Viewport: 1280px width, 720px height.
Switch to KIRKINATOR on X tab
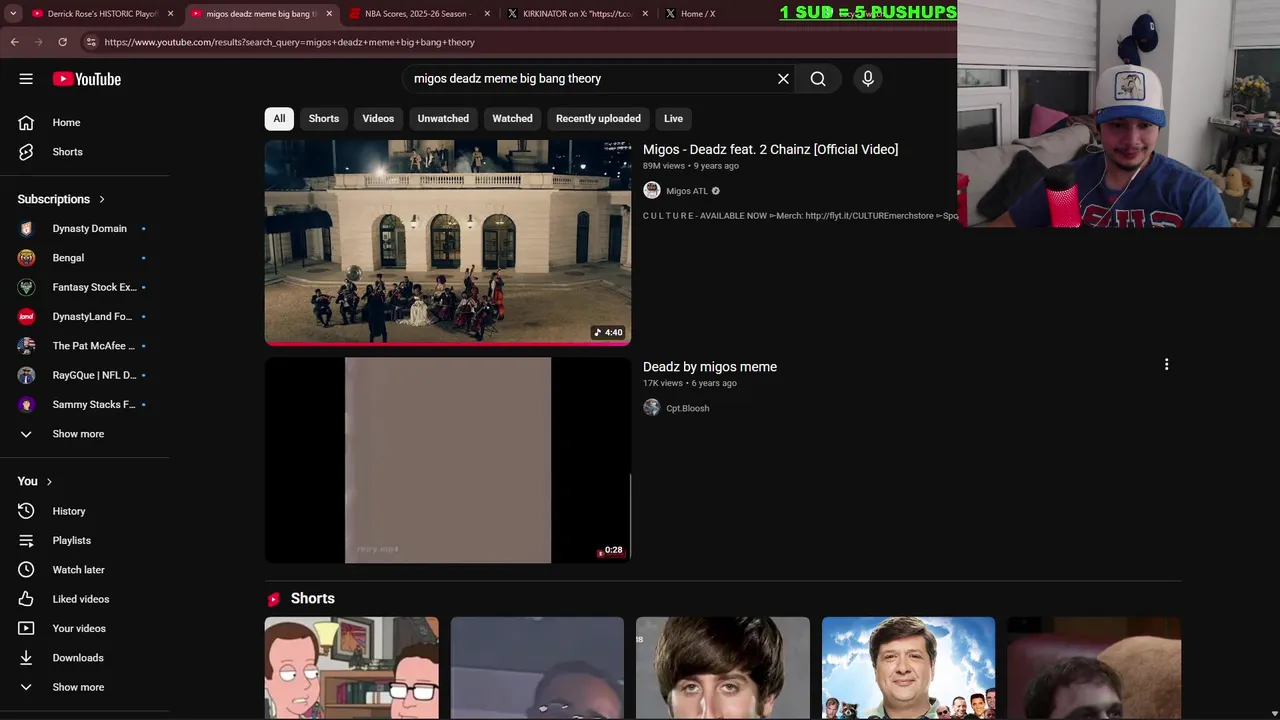pyautogui.click(x=577, y=14)
